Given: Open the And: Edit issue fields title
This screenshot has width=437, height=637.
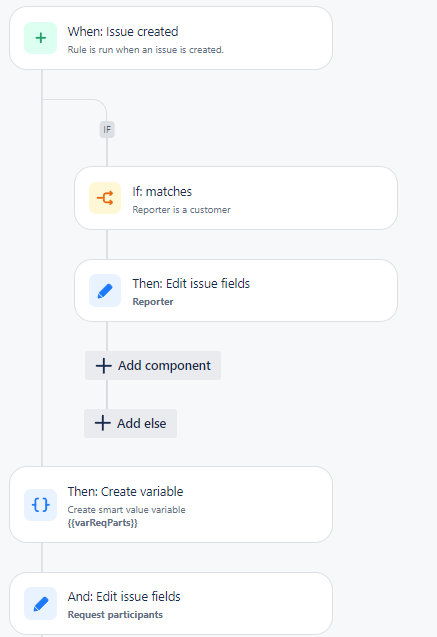Looking at the screenshot, I should (124, 596).
